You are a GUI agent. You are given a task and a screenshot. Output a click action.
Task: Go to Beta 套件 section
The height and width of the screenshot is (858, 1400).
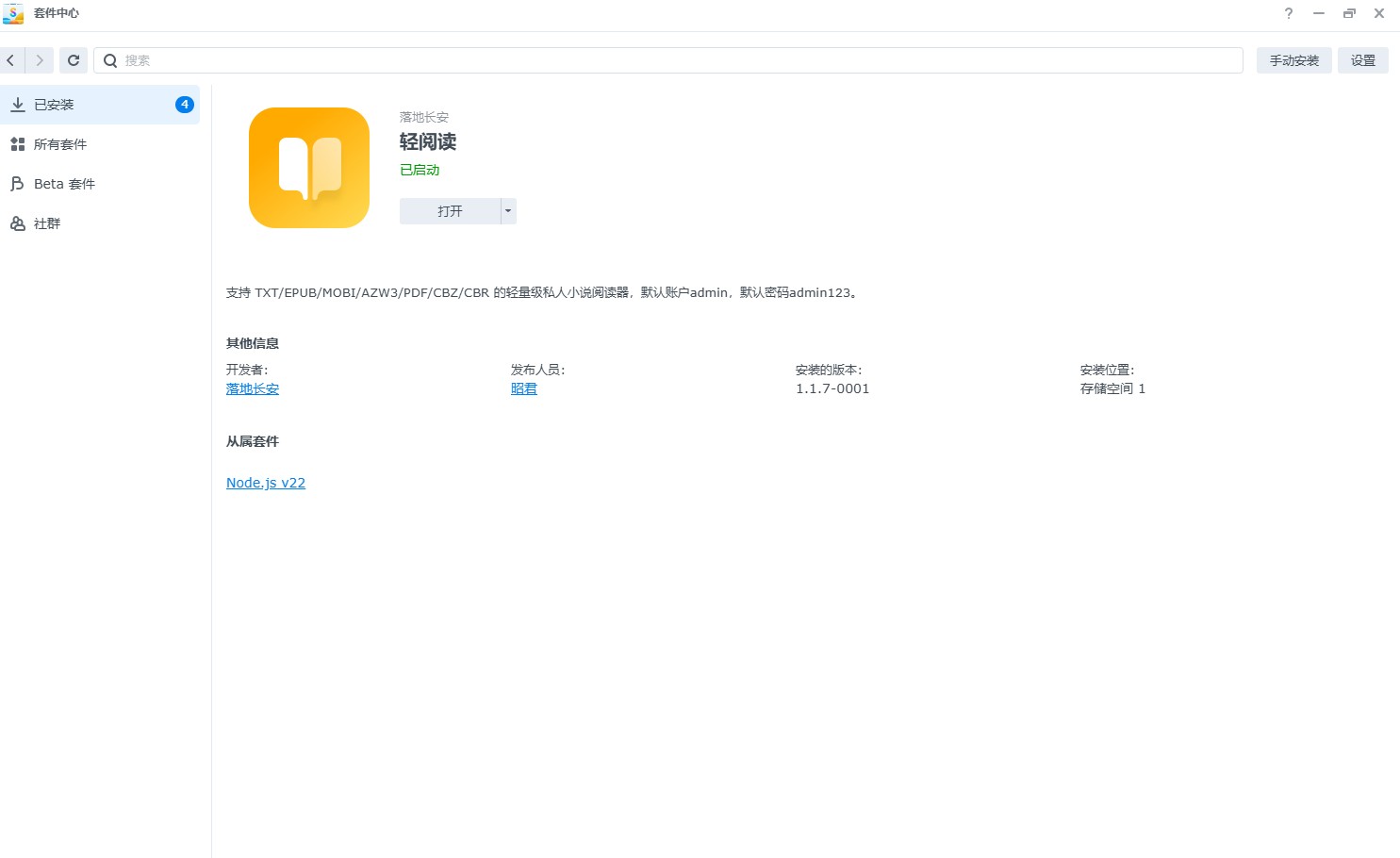point(64,184)
